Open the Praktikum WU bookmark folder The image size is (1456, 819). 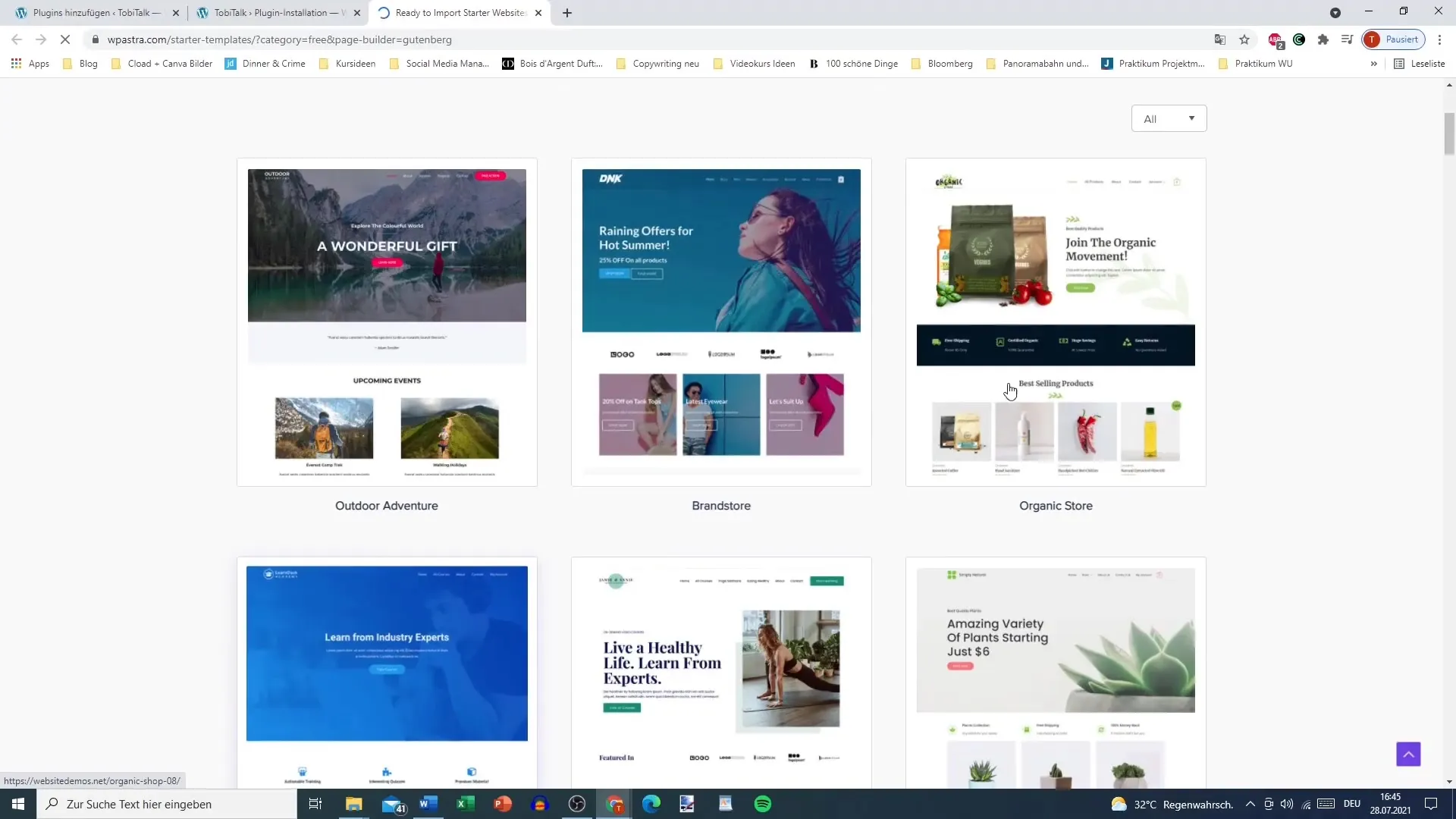1255,64
